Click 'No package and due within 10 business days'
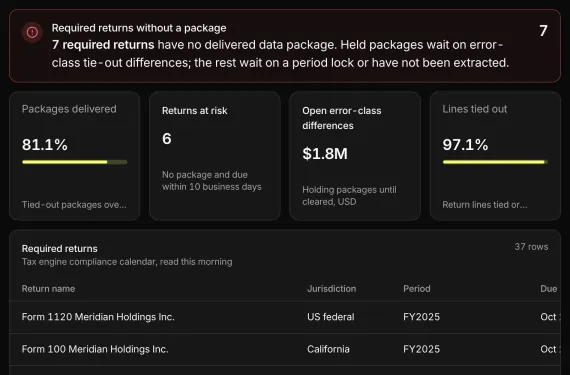570x375 pixels. [x=212, y=181]
